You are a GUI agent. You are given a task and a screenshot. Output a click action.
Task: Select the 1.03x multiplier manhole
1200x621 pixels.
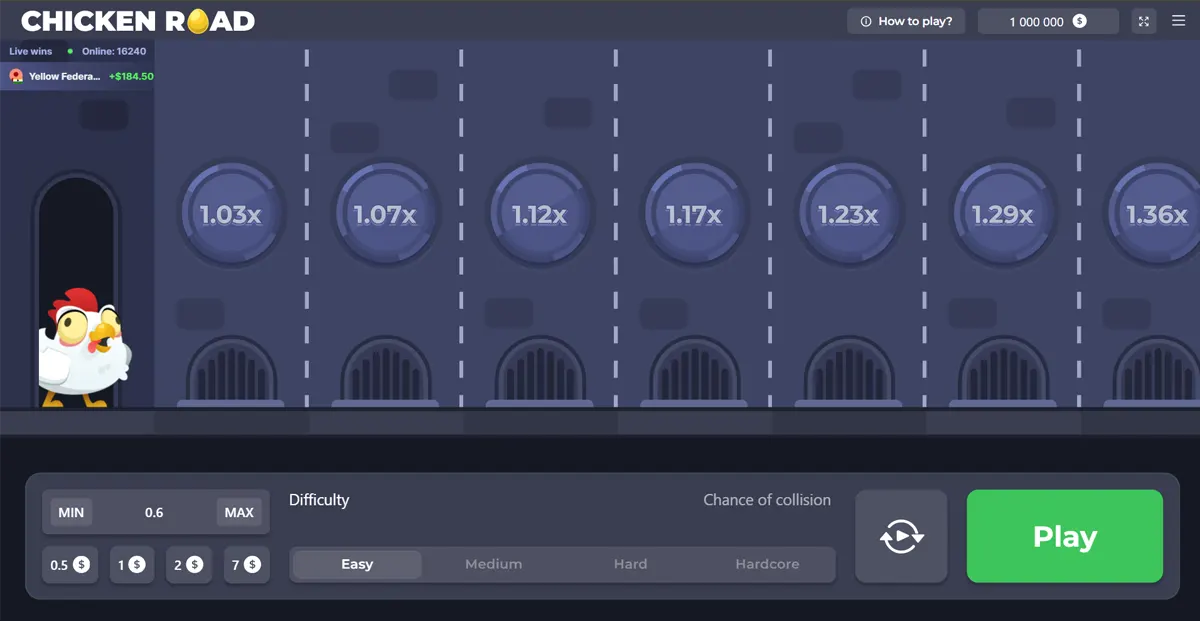[232, 214]
